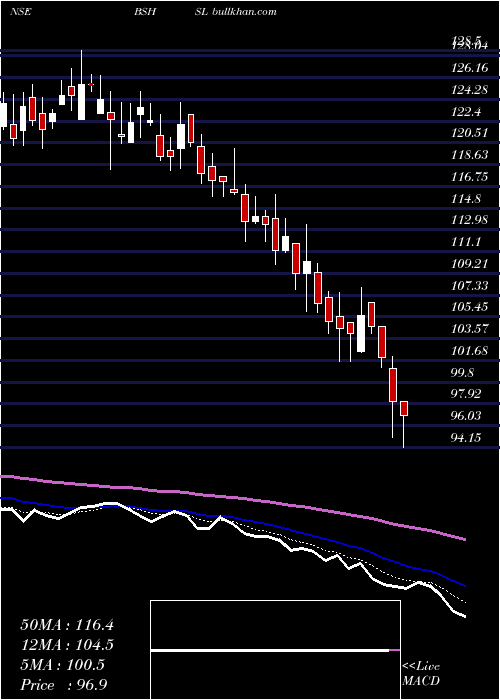Viewport: 500px width, 700px height.
Task: Click the bullkhan.com watermark text
Action: [x=244, y=12]
